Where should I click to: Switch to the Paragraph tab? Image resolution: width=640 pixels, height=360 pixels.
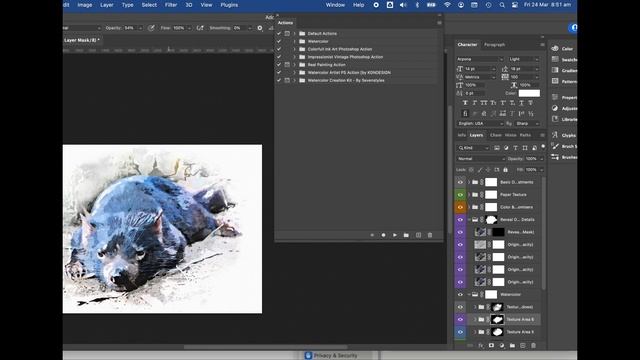point(494,44)
